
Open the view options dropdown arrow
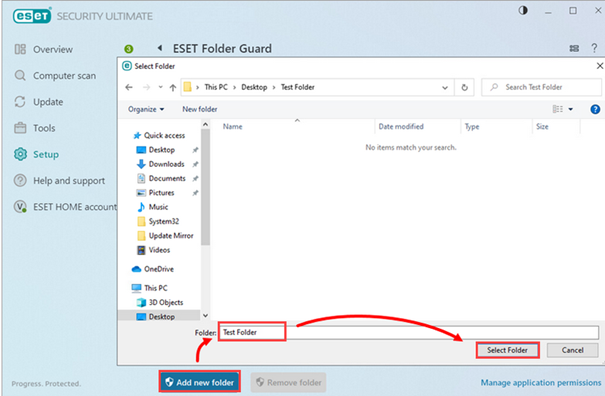tap(571, 110)
